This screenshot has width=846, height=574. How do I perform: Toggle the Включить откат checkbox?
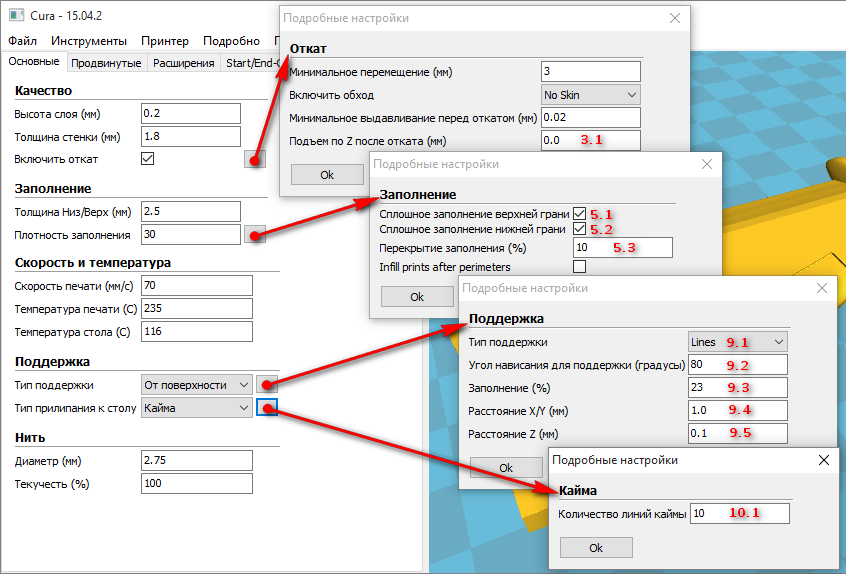[x=148, y=159]
